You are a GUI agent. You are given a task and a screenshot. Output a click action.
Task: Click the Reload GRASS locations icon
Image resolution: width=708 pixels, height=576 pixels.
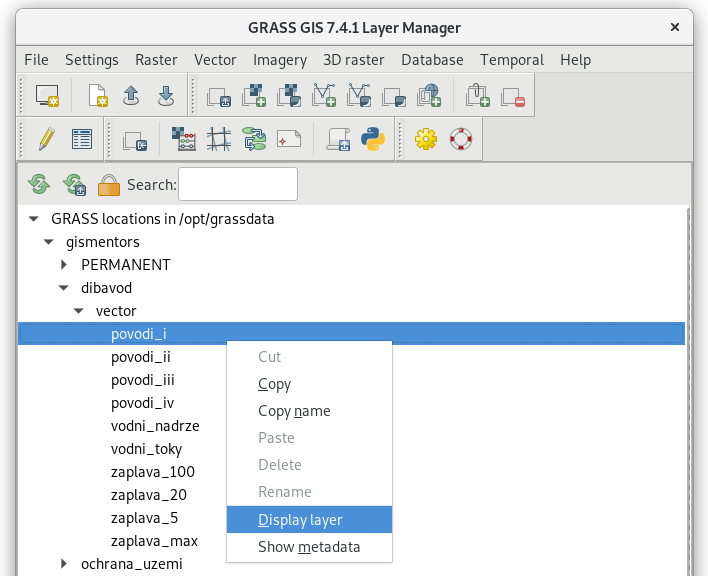[39, 184]
